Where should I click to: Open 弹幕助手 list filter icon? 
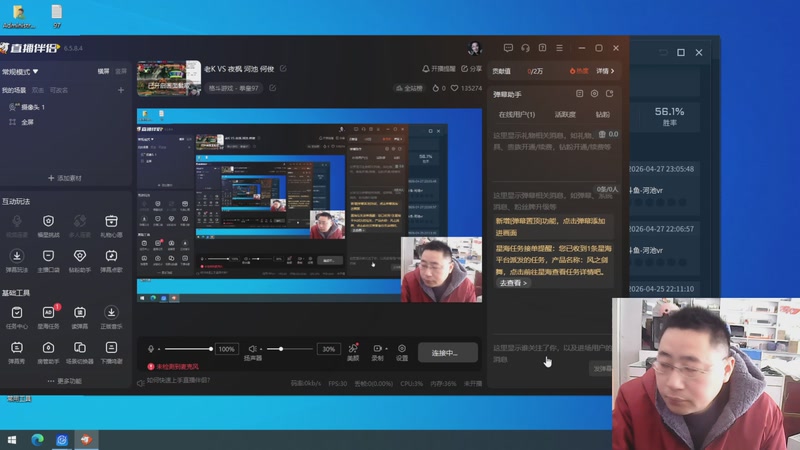[x=580, y=94]
